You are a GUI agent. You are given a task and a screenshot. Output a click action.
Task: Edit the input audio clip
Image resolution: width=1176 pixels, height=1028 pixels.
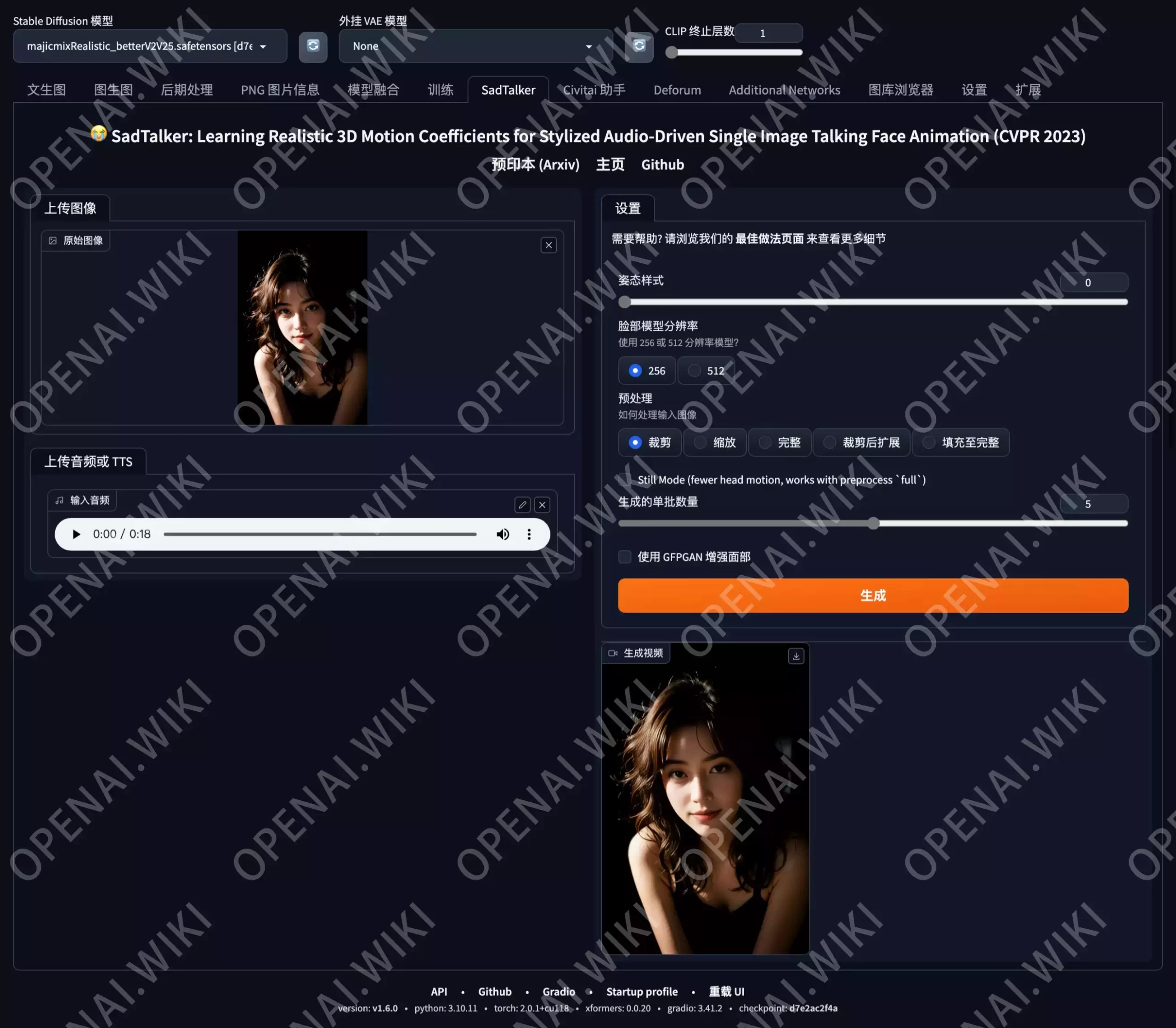522,505
